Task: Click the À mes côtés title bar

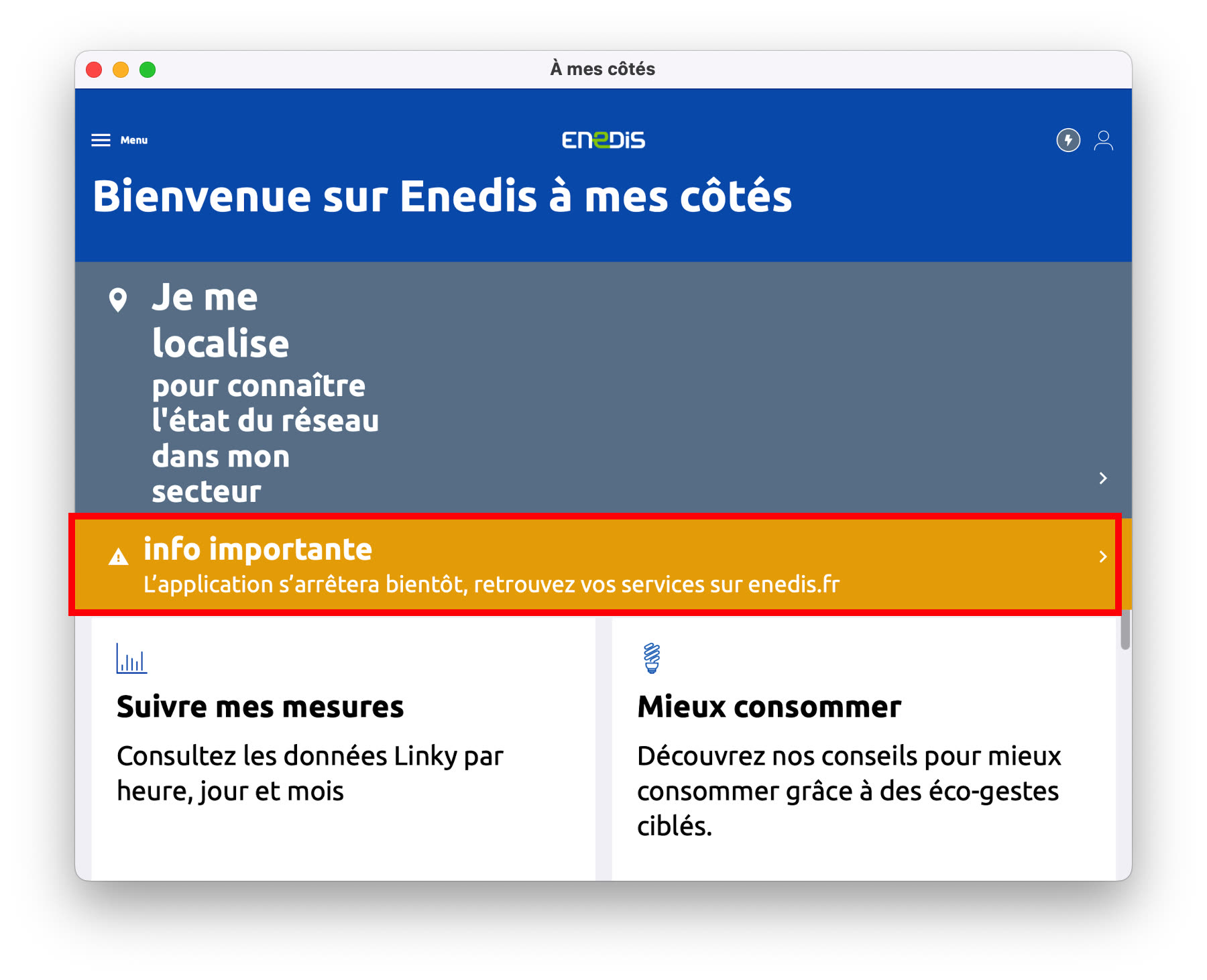Action: point(602,68)
